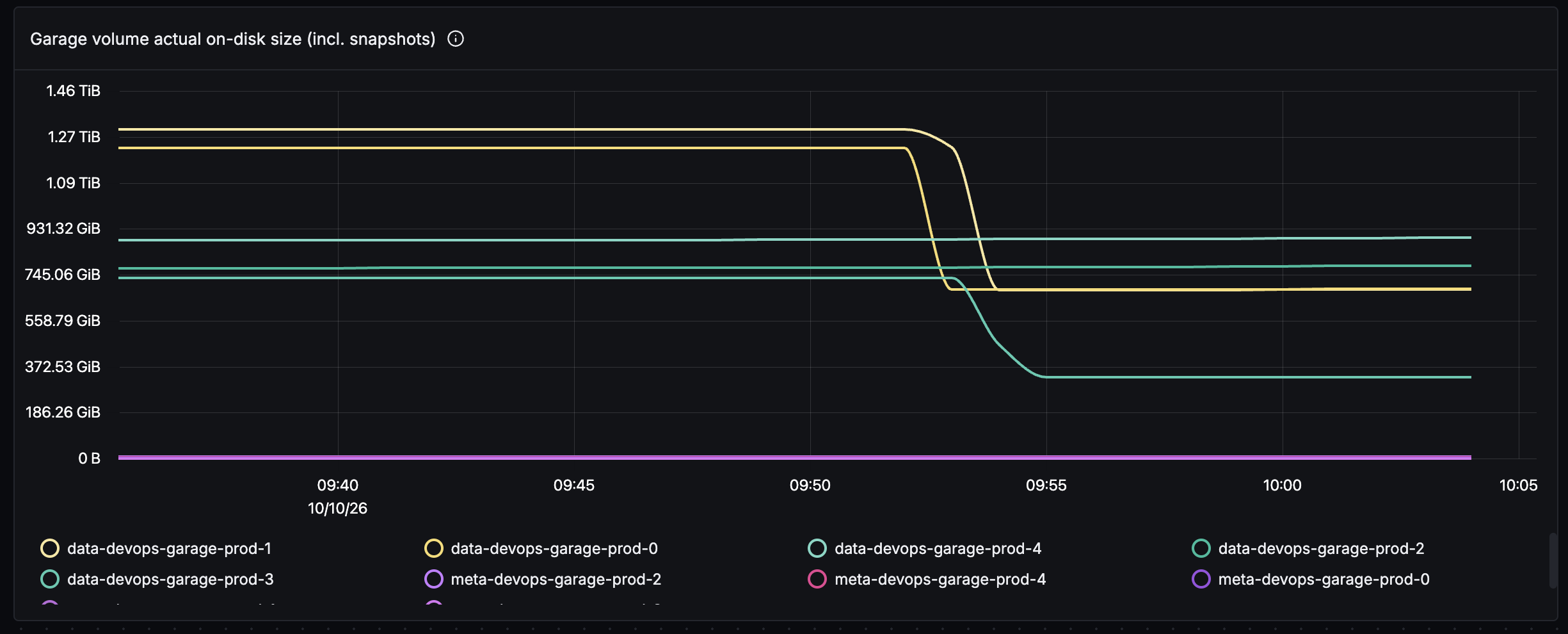Click the 10:00 x-axis time label
The image size is (1568, 634).
point(1283,485)
